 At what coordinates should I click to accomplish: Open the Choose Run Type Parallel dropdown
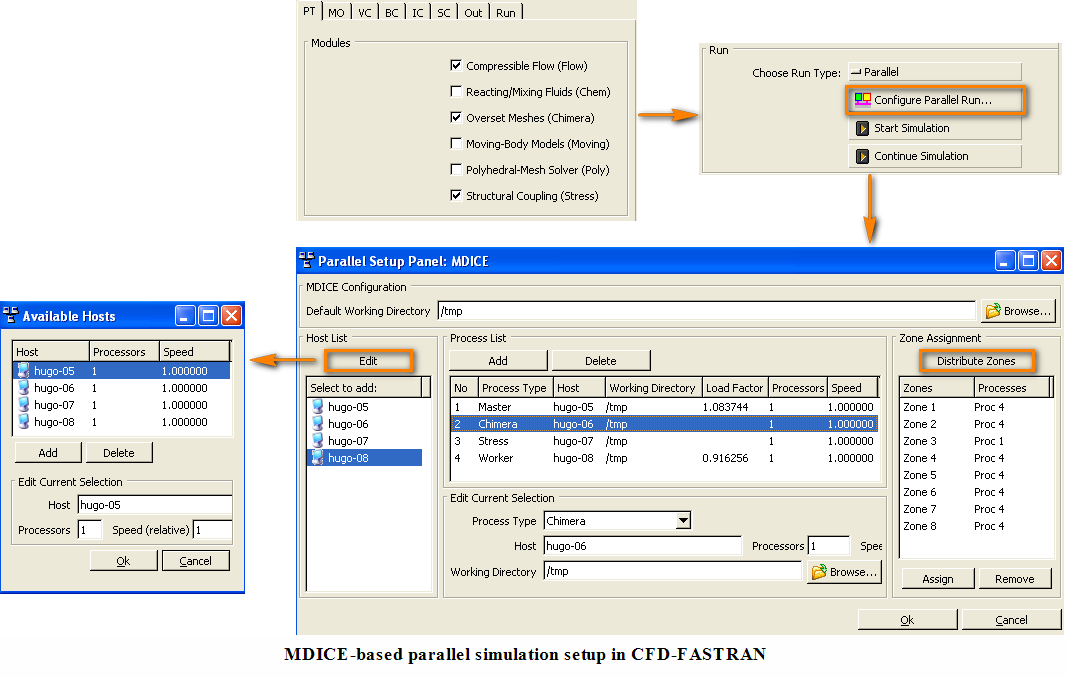tap(935, 71)
